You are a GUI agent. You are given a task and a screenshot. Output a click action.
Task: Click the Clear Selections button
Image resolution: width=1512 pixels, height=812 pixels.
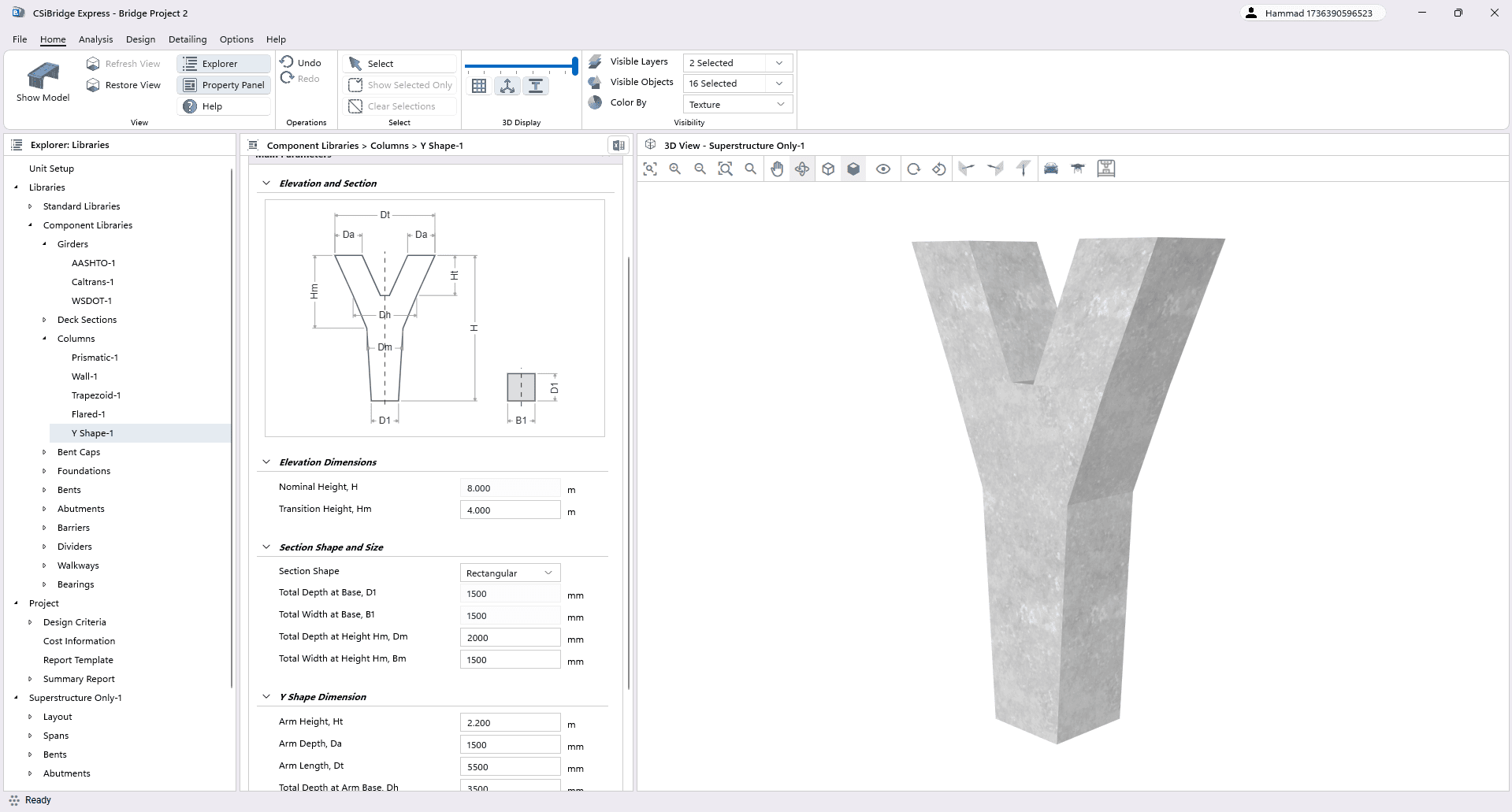[399, 106]
